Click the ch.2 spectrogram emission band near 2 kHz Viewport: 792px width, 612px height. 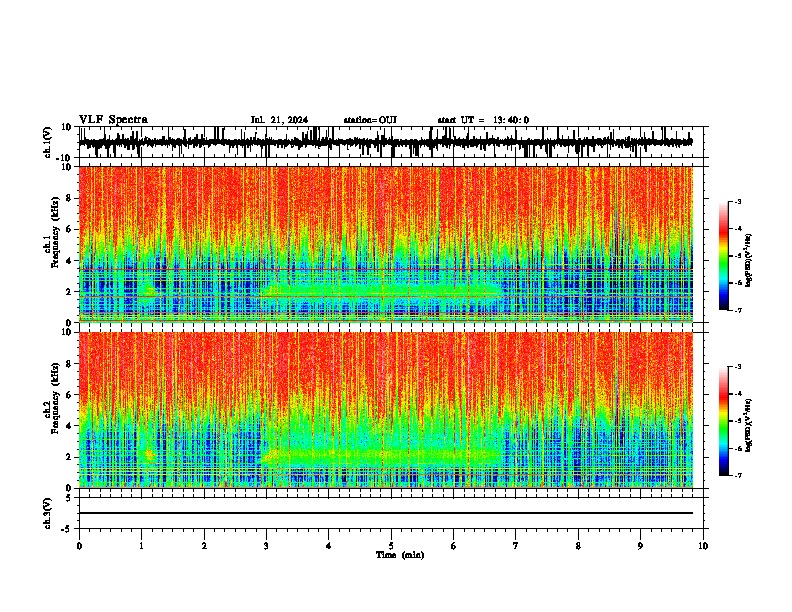(382, 457)
